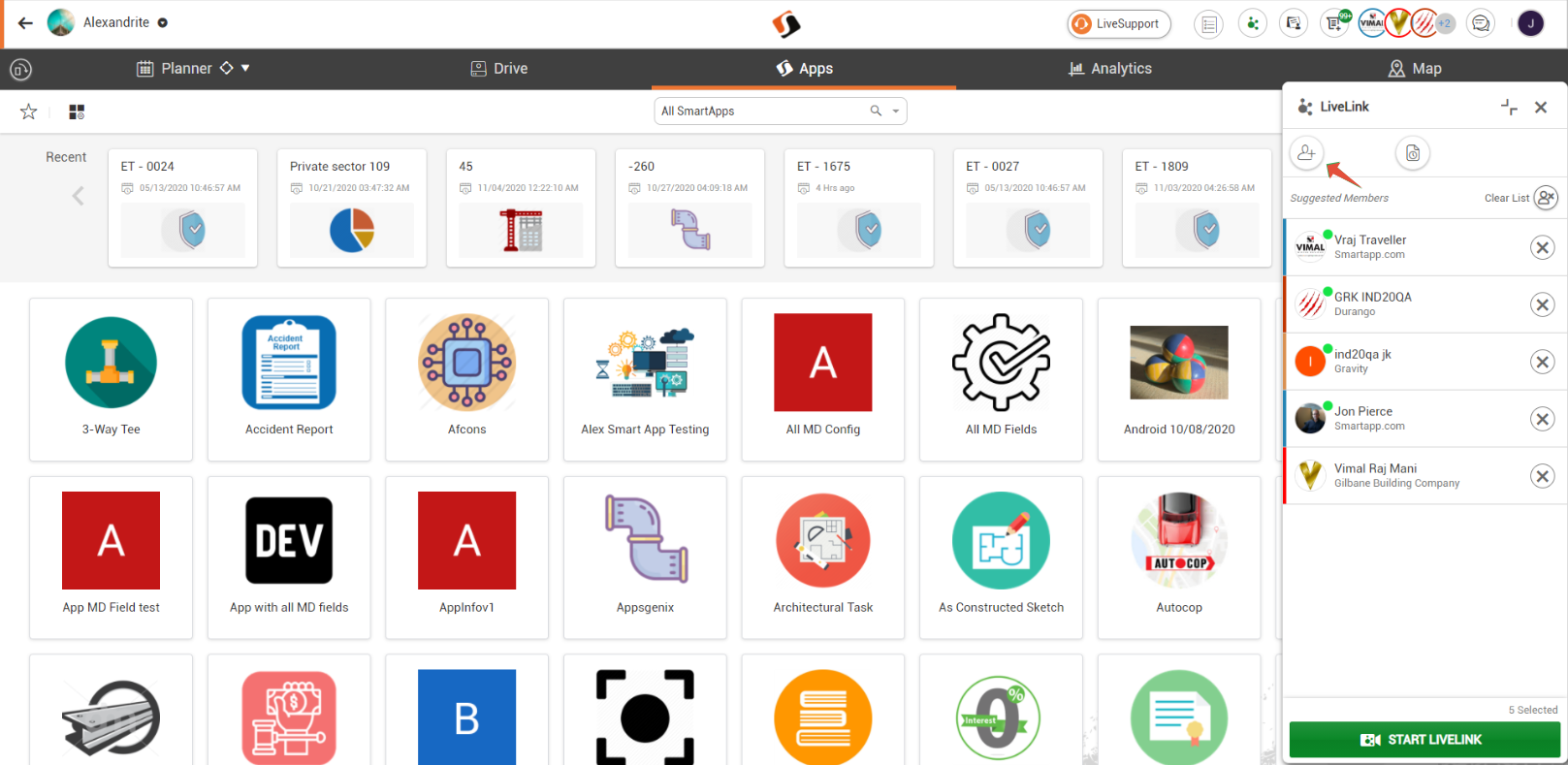Open the user profile avatar J
The height and width of the screenshot is (765, 1568).
pyautogui.click(x=1531, y=23)
